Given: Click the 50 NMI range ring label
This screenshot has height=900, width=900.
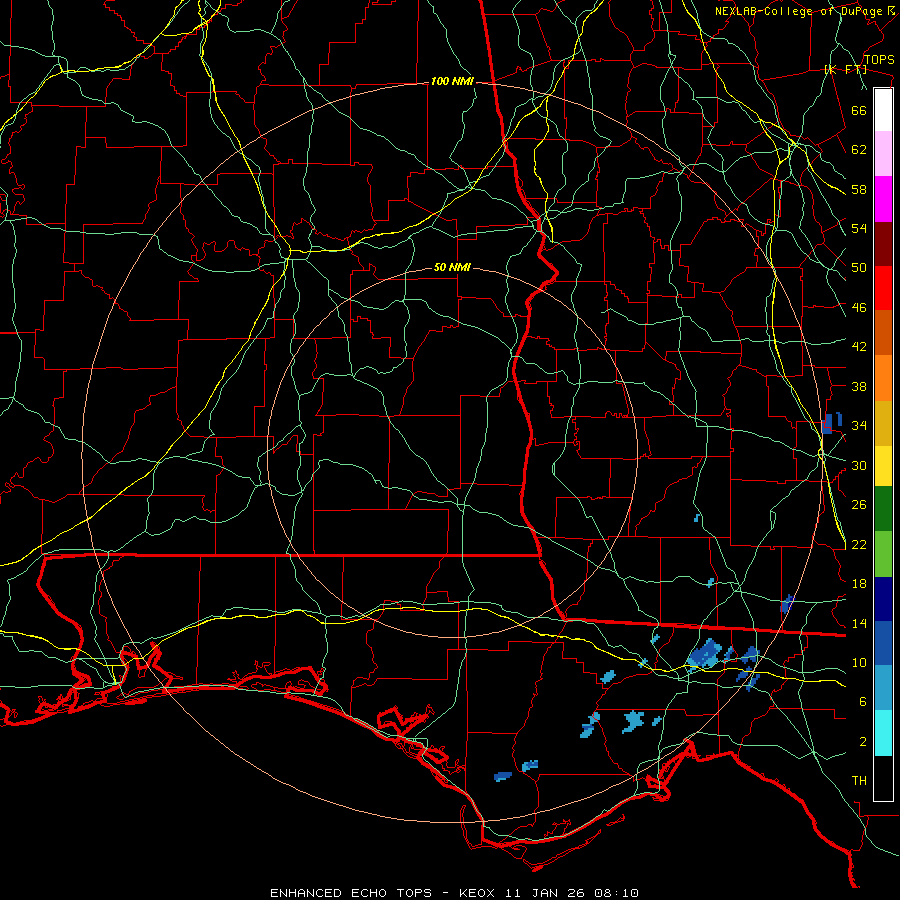Looking at the screenshot, I should [452, 267].
